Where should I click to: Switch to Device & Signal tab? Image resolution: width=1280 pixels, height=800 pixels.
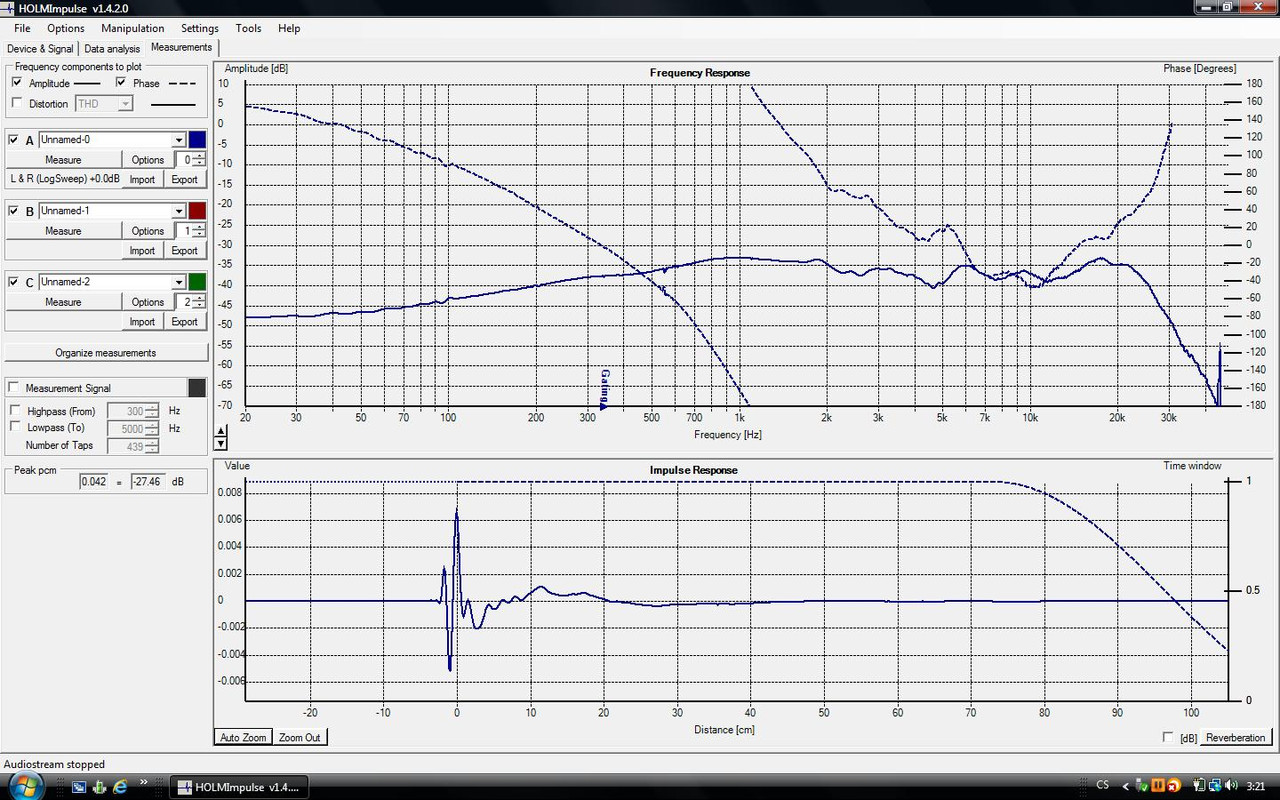(x=40, y=48)
